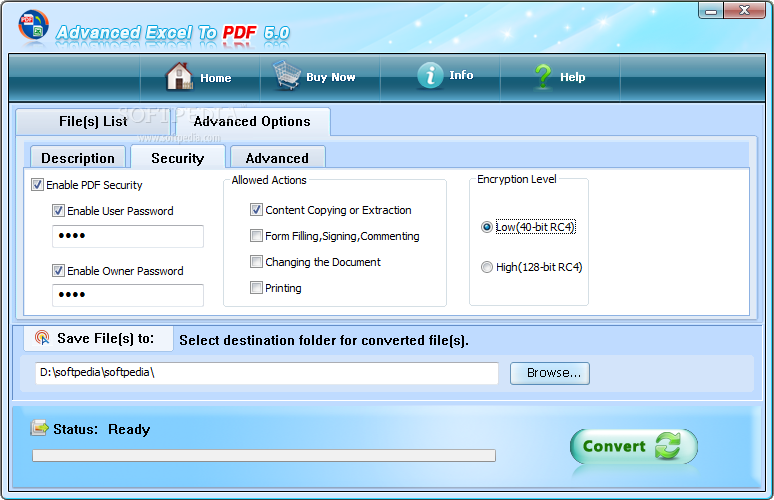The width and height of the screenshot is (774, 500).
Task: Close the application window
Action: pyautogui.click(x=744, y=10)
